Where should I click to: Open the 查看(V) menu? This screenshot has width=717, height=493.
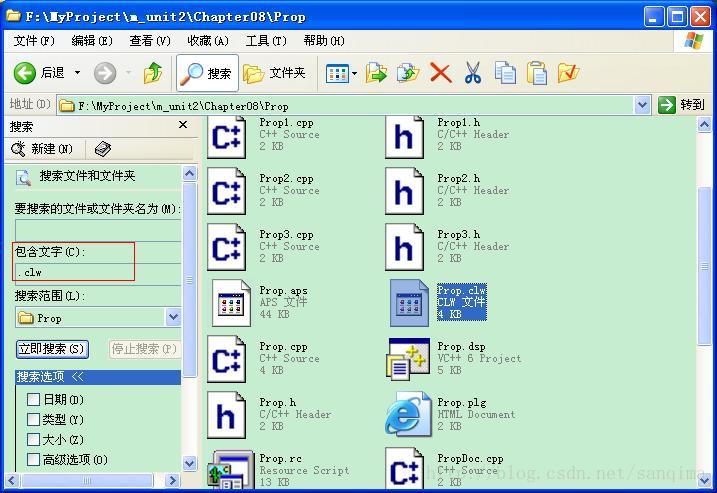click(x=150, y=41)
